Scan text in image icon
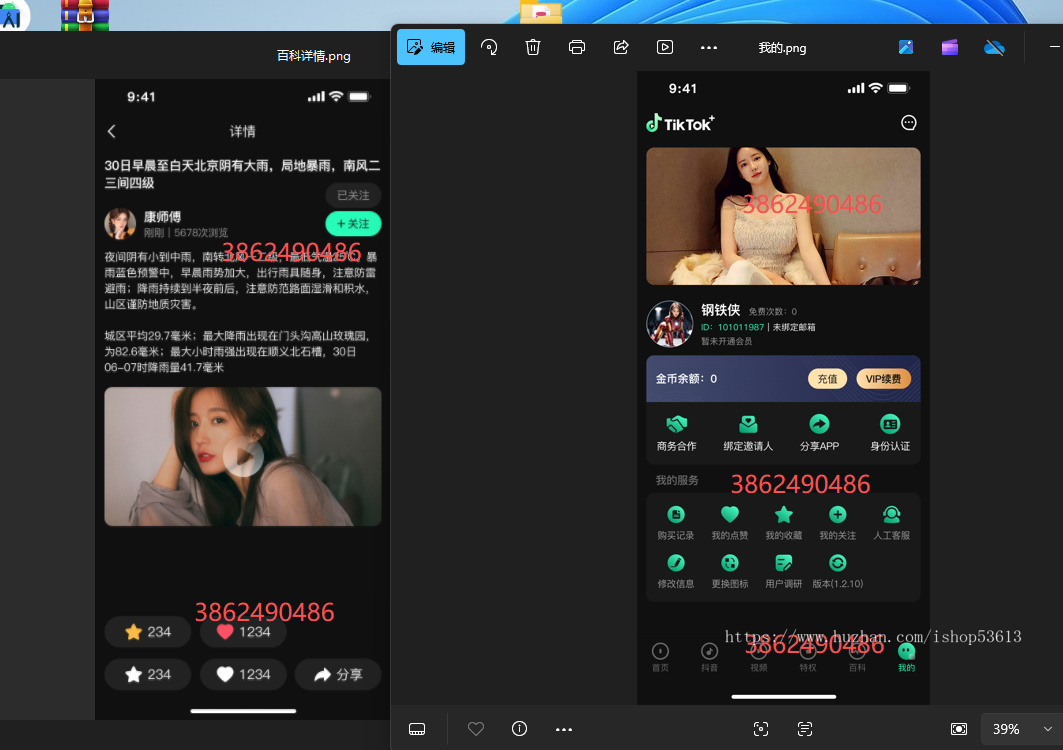This screenshot has width=1063, height=750. point(805,729)
